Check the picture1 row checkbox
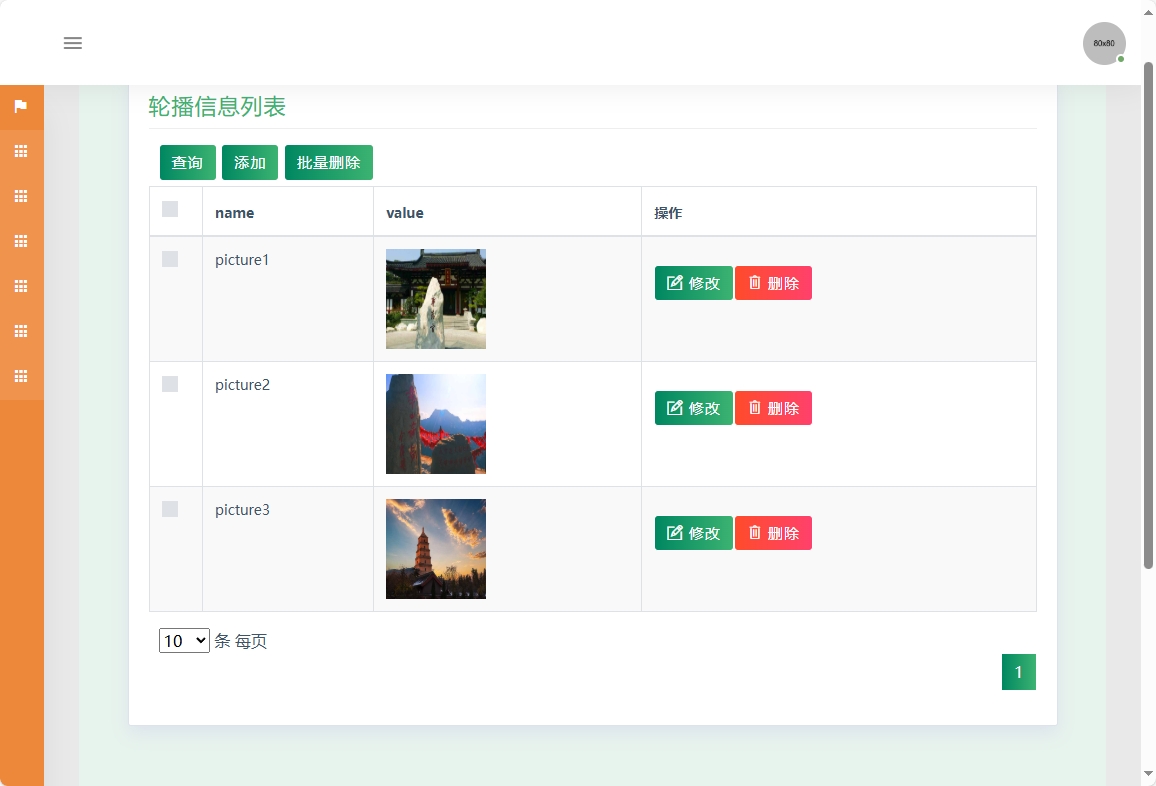The height and width of the screenshot is (786, 1156). click(170, 259)
